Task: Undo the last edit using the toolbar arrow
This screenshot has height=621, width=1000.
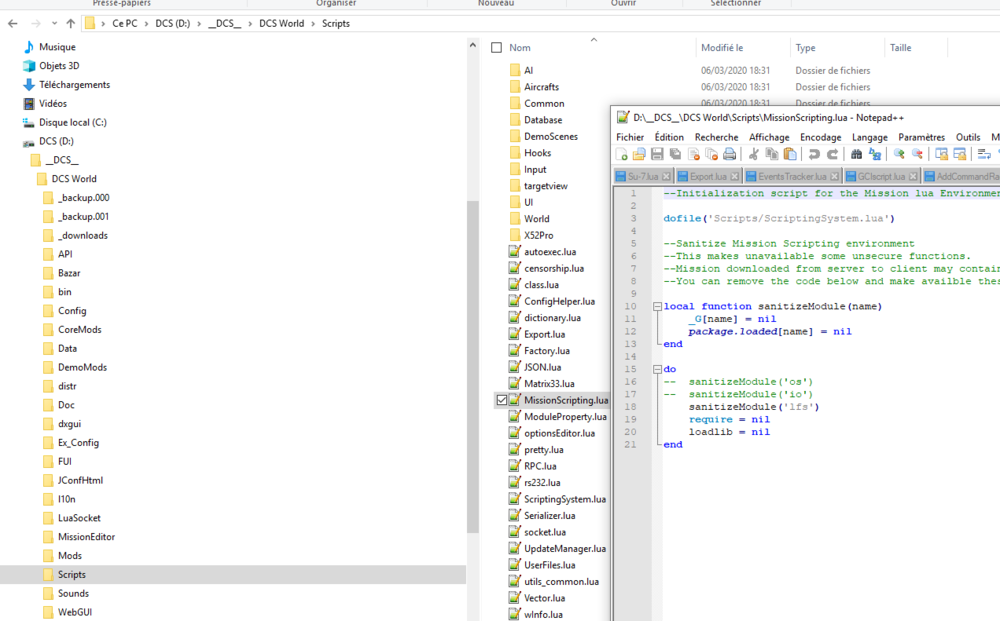Action: pos(813,155)
